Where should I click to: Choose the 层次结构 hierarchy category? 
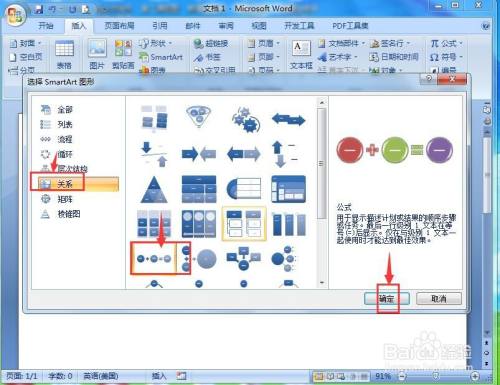(72, 169)
